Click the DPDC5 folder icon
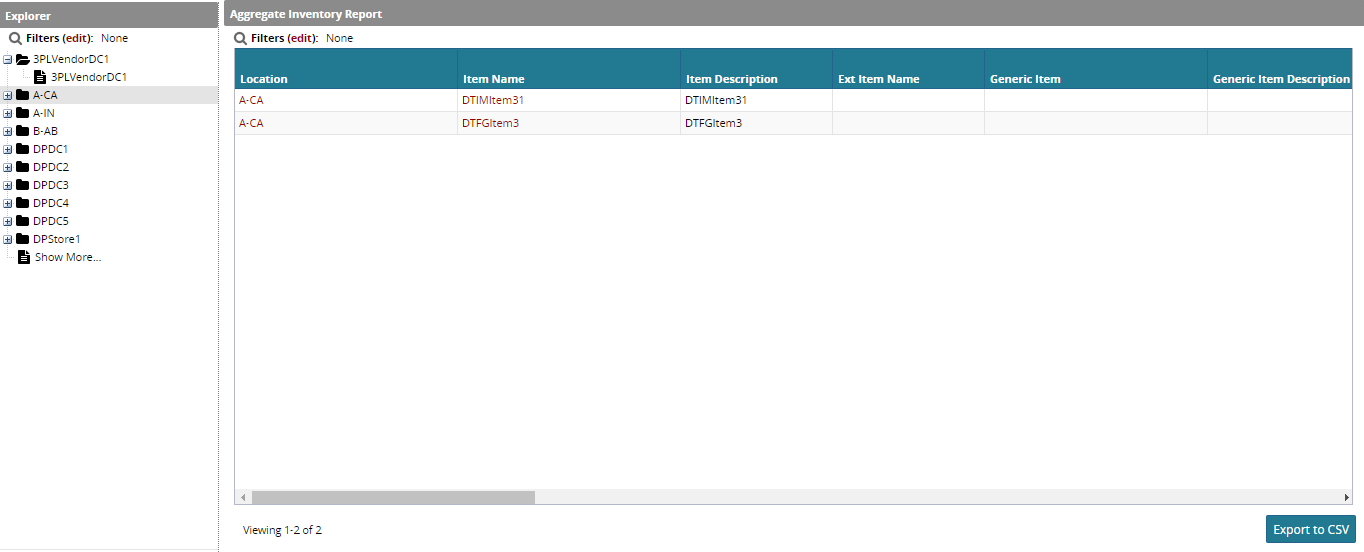1364x552 pixels. [x=23, y=221]
